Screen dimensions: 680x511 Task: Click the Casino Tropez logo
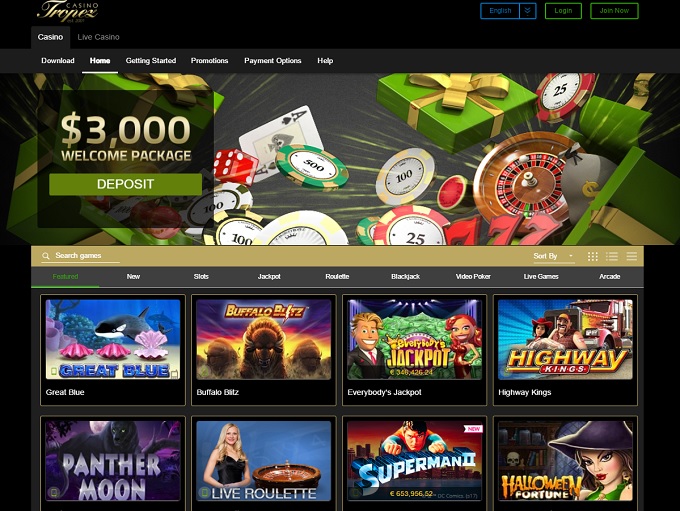[68, 11]
